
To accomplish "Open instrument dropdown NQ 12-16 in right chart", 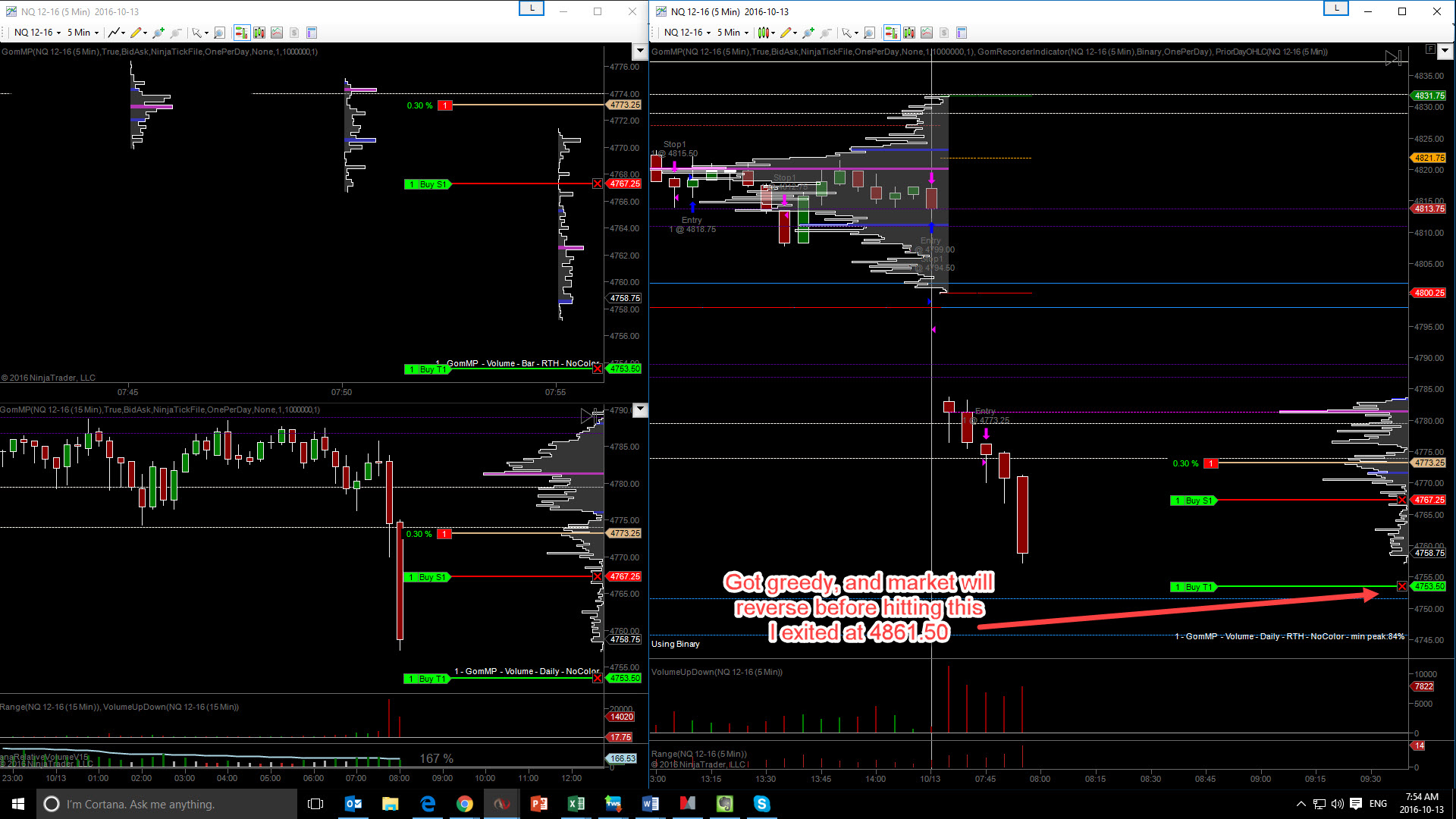I will (687, 33).
